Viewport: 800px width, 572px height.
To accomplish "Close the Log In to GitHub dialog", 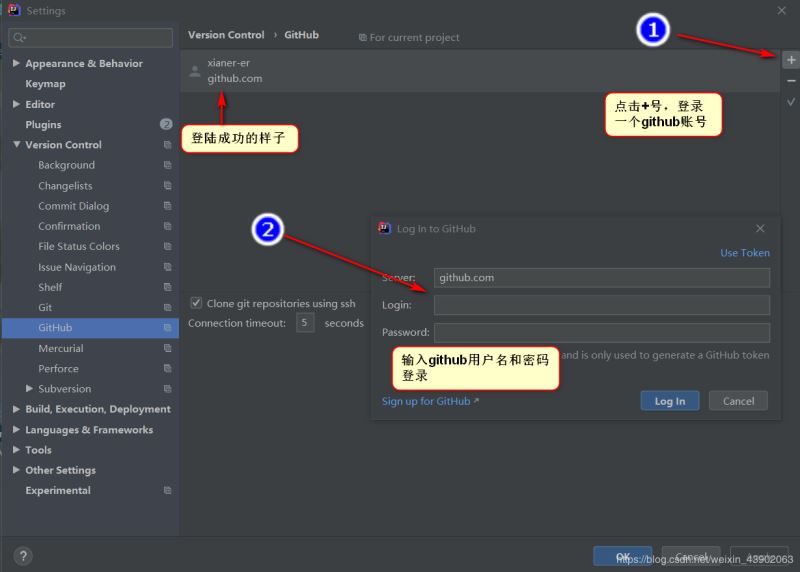I will pos(760,229).
